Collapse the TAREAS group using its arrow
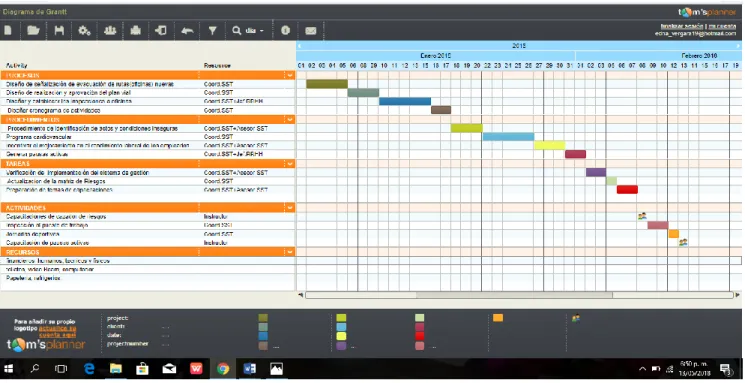Viewport: 745px width, 383px height. (290, 163)
